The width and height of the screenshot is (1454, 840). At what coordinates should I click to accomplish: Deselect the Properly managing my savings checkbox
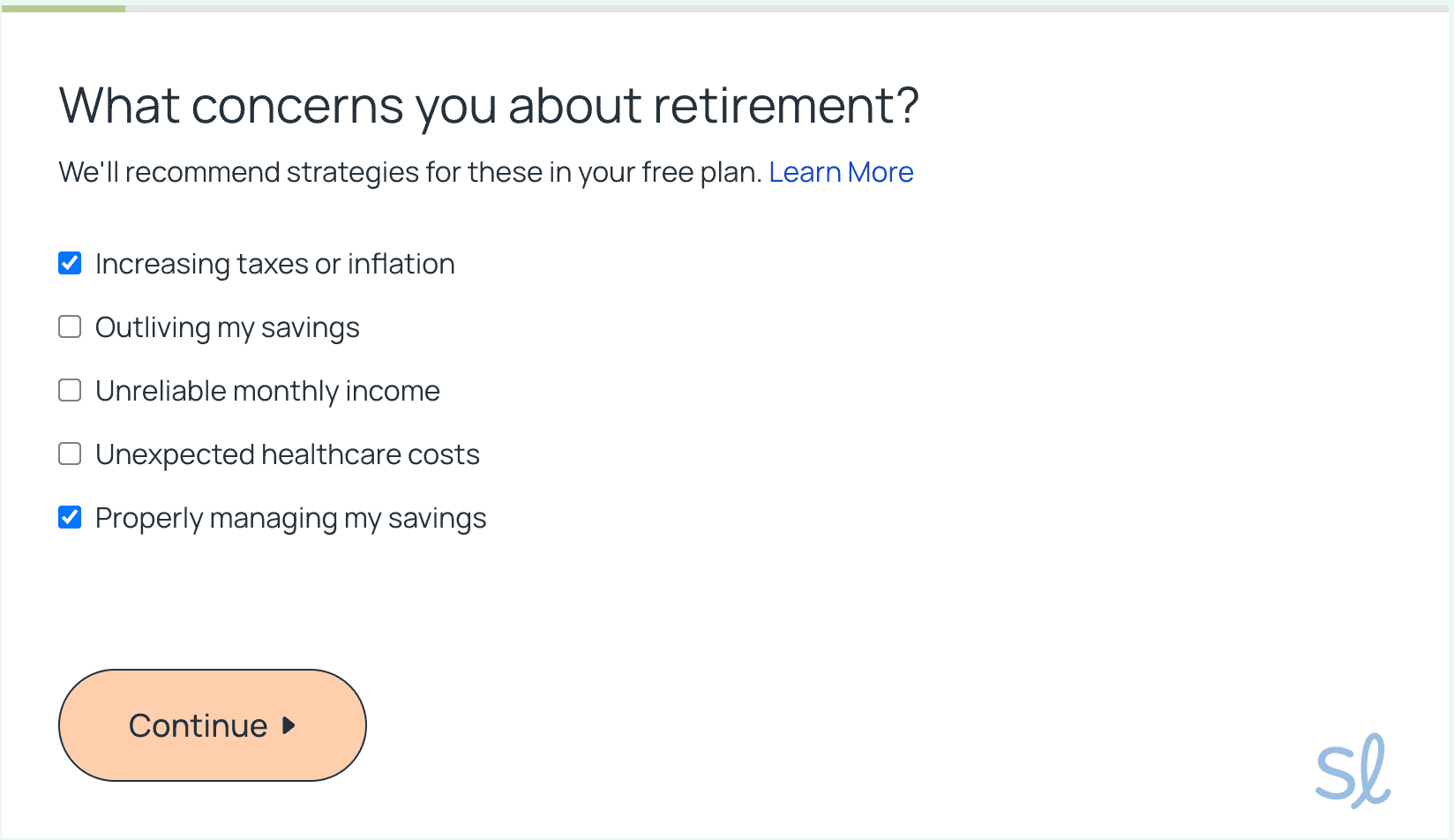(70, 517)
